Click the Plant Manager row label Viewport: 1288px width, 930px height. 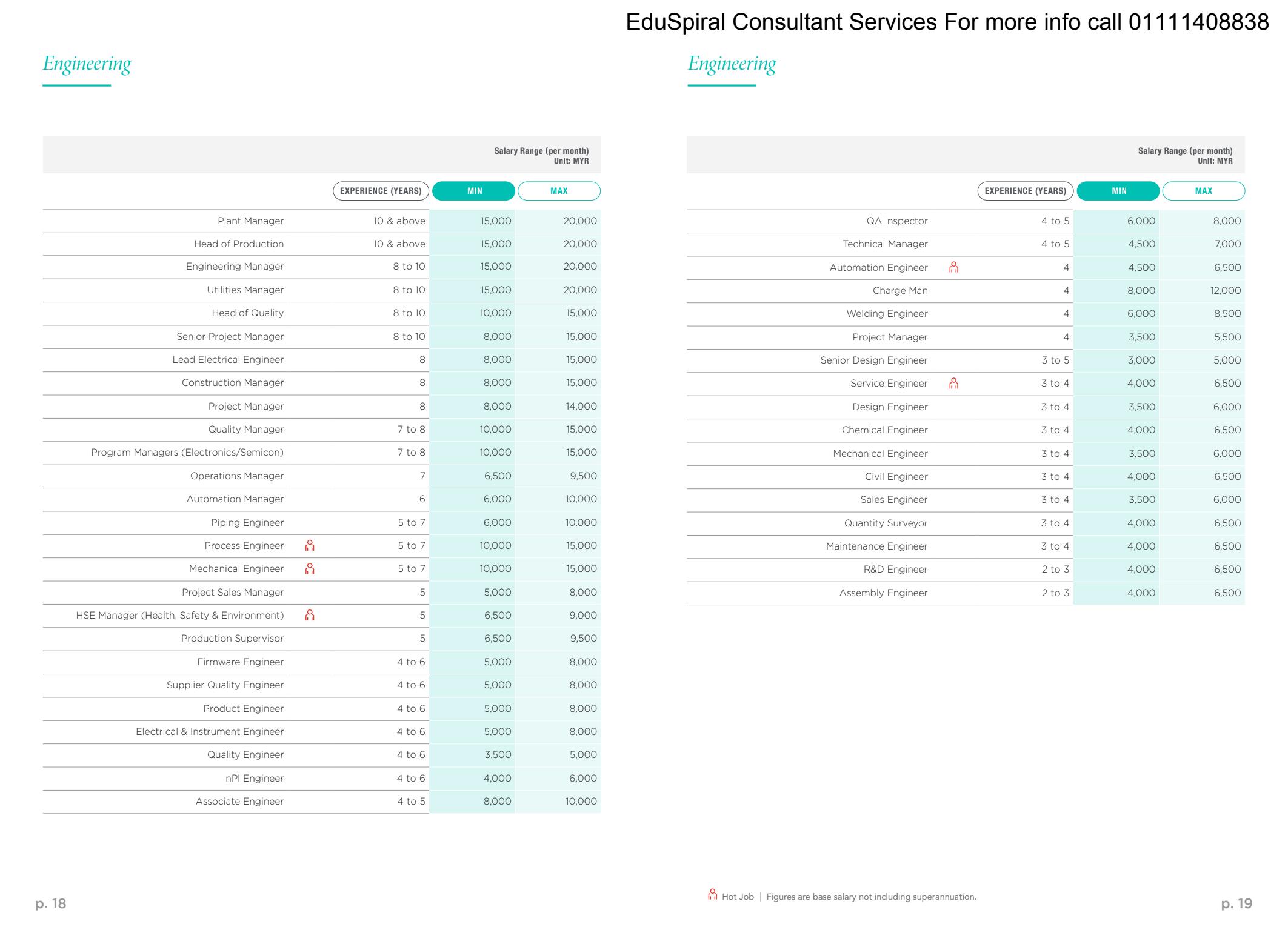(250, 221)
